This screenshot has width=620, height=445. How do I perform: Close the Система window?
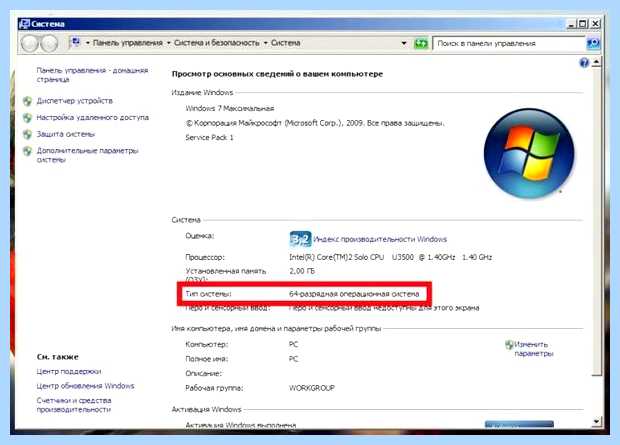click(595, 24)
